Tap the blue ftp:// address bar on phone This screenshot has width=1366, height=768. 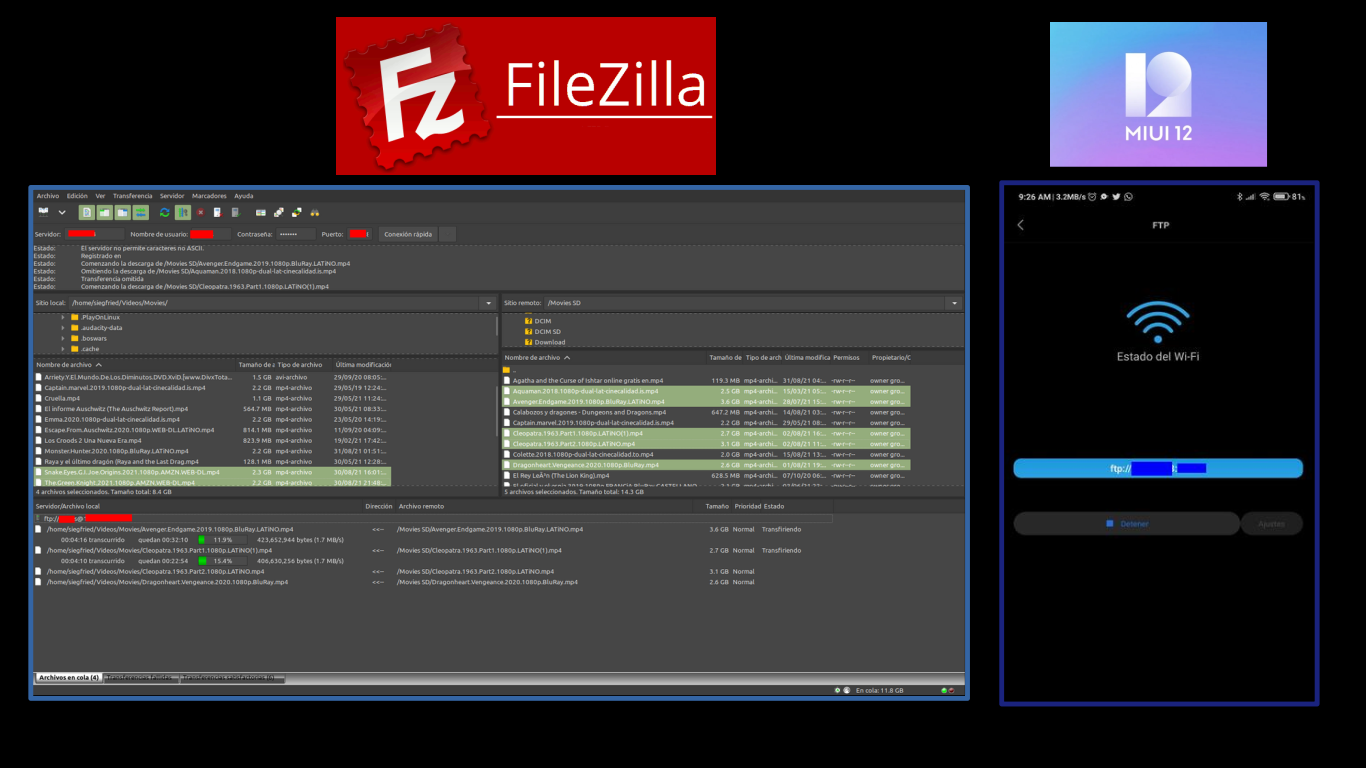[1158, 468]
